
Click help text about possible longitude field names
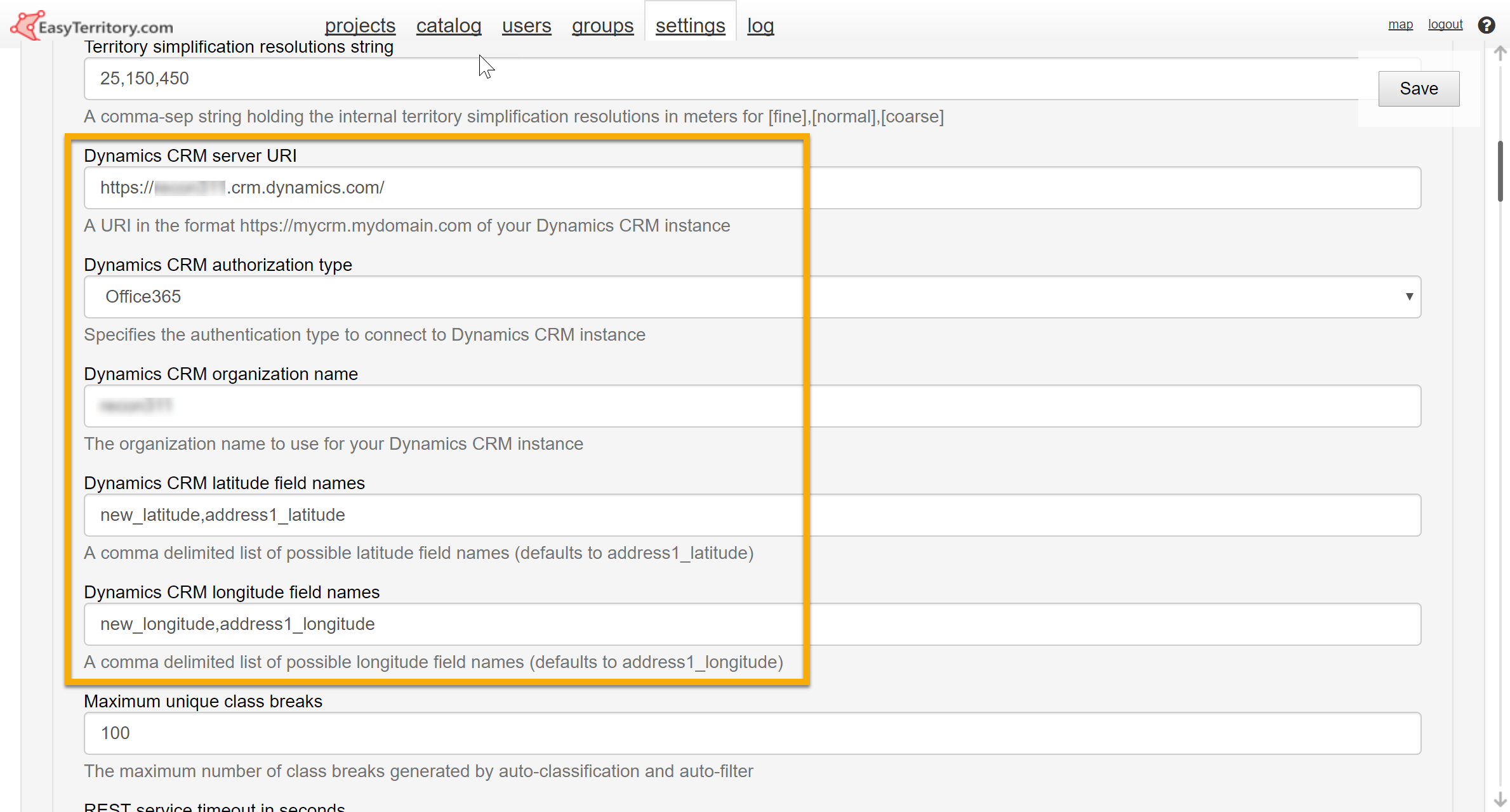point(433,662)
